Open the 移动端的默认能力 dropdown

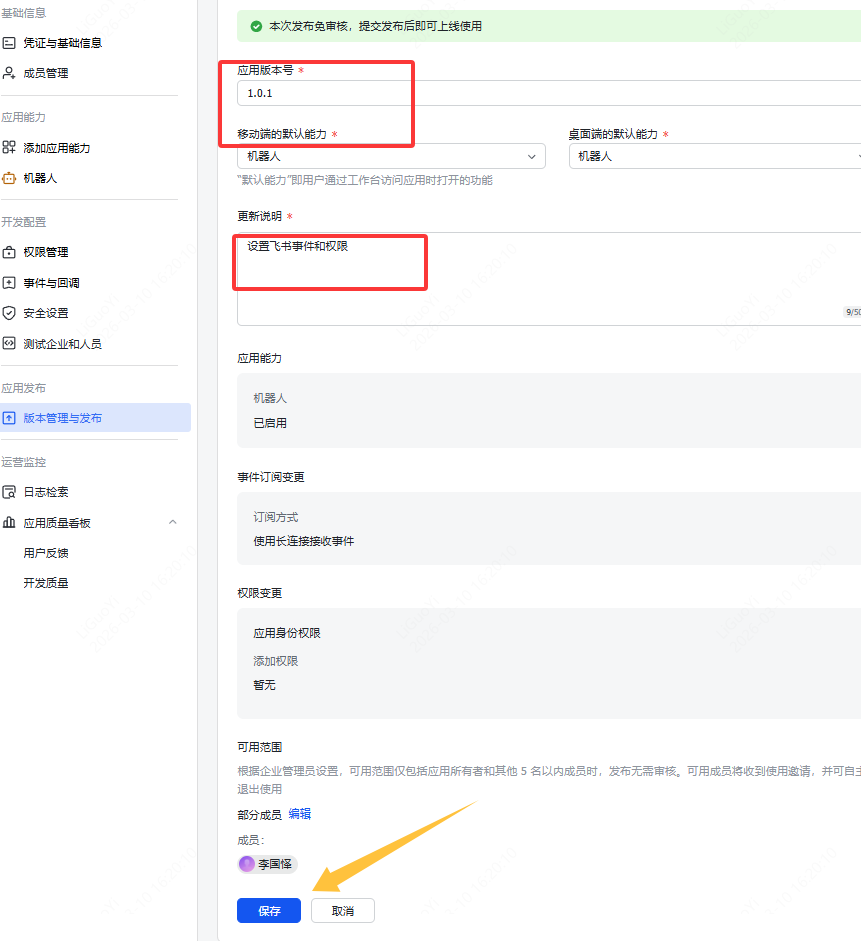coord(390,156)
